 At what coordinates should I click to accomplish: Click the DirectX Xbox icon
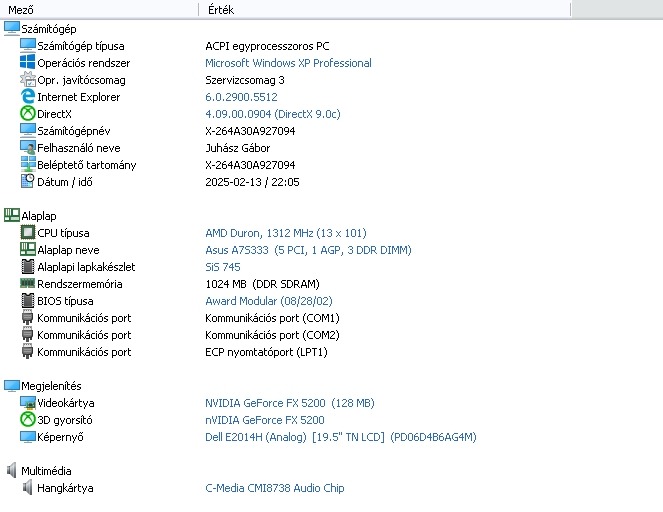click(x=28, y=114)
